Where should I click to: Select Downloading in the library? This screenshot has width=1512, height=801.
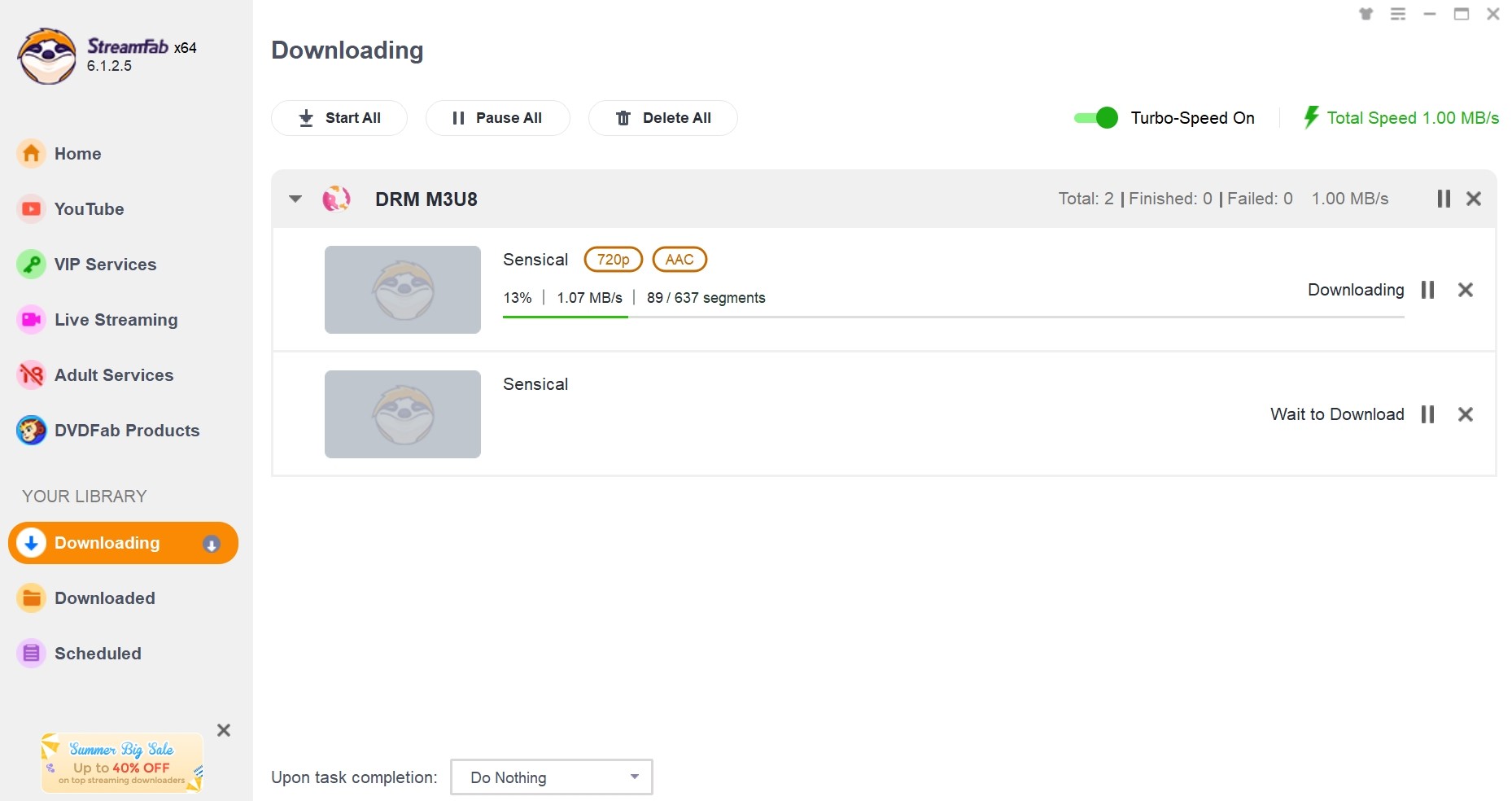pos(123,543)
